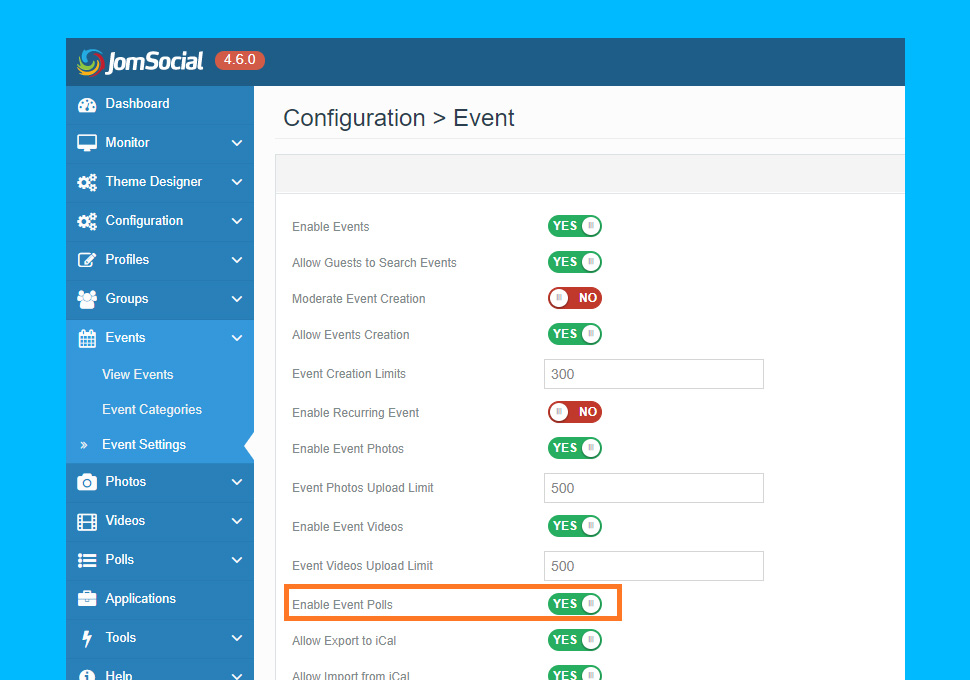Toggle the Enable Event Polls switch
The image size is (970, 680).
tap(575, 604)
